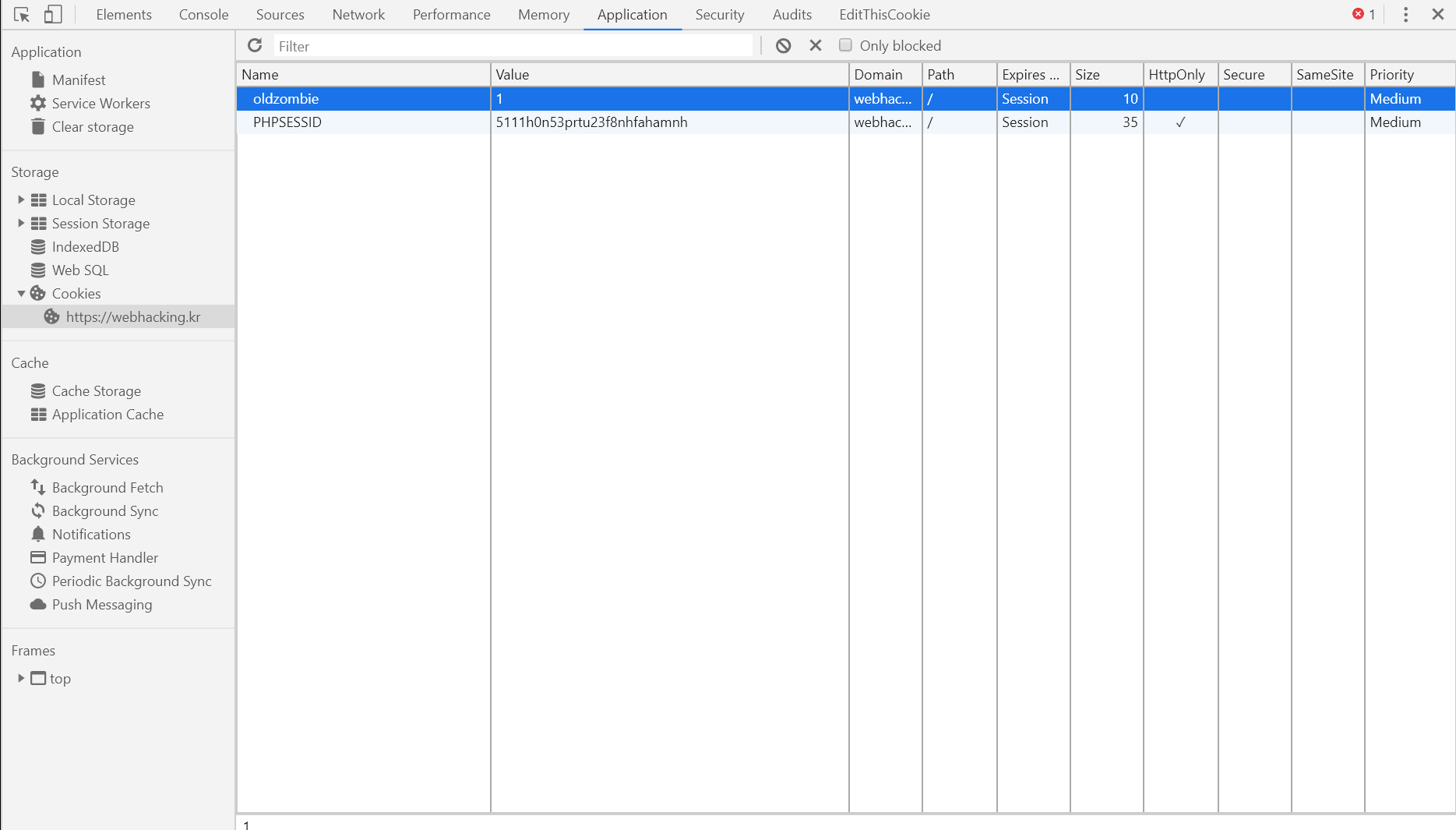Switch to the Network tab
Screen dimensions: 1456x830
358,15
